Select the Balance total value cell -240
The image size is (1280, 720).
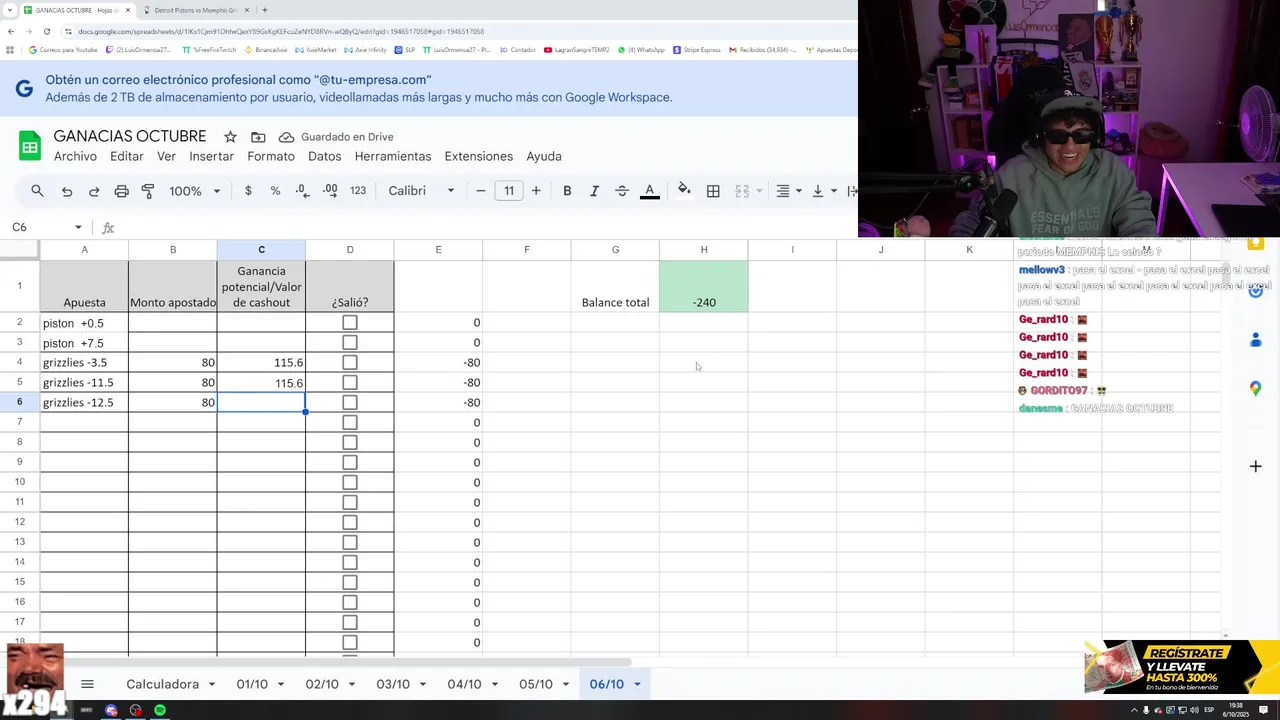pos(704,287)
